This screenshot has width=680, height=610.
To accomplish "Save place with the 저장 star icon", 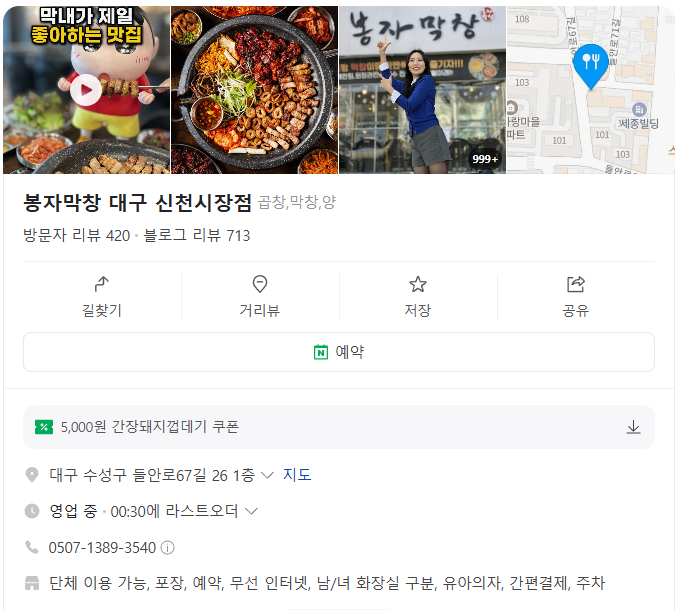I will (x=418, y=284).
